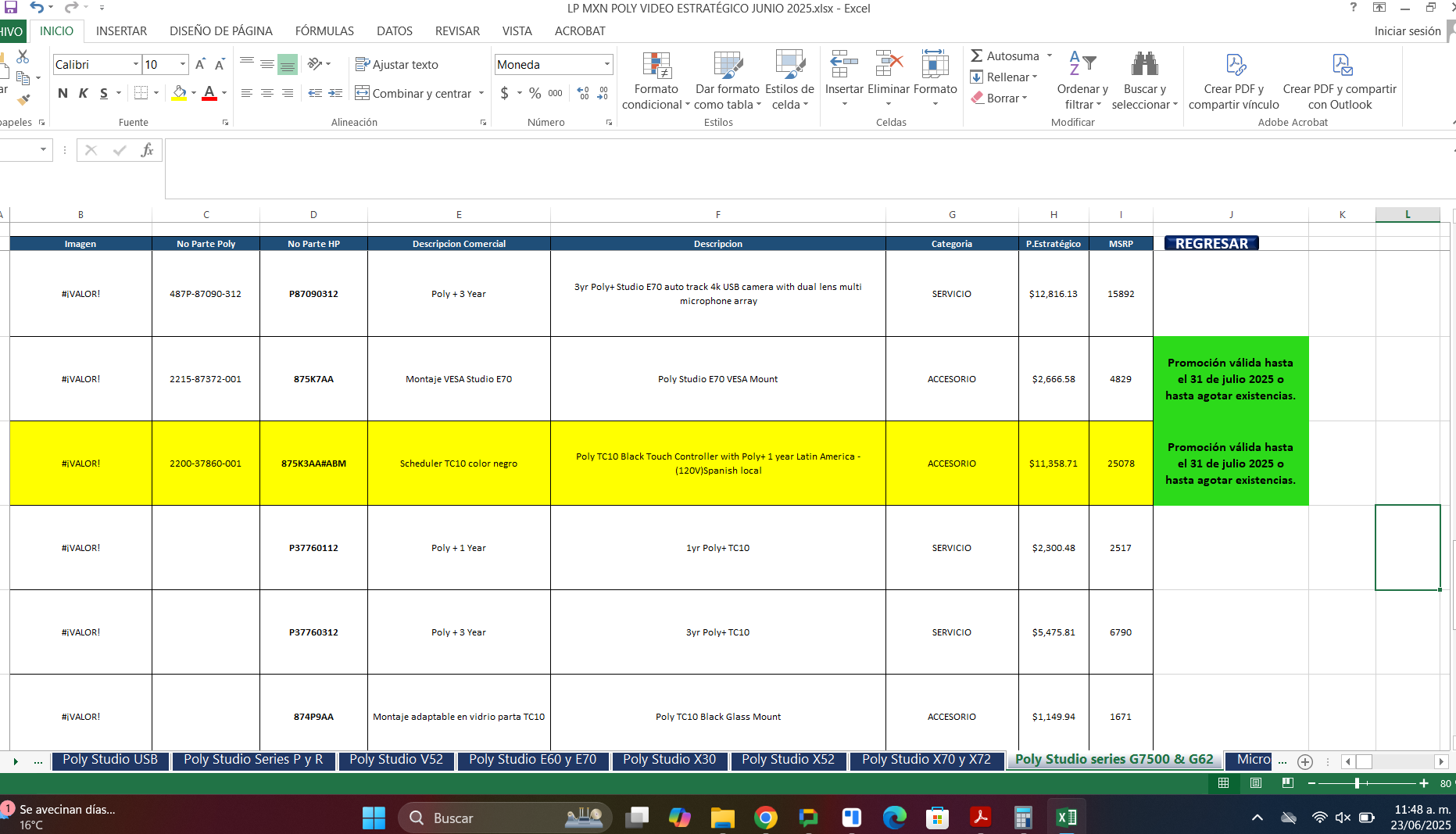Click the Redo arrow icon
The height and width of the screenshot is (834, 1456).
(x=71, y=7)
